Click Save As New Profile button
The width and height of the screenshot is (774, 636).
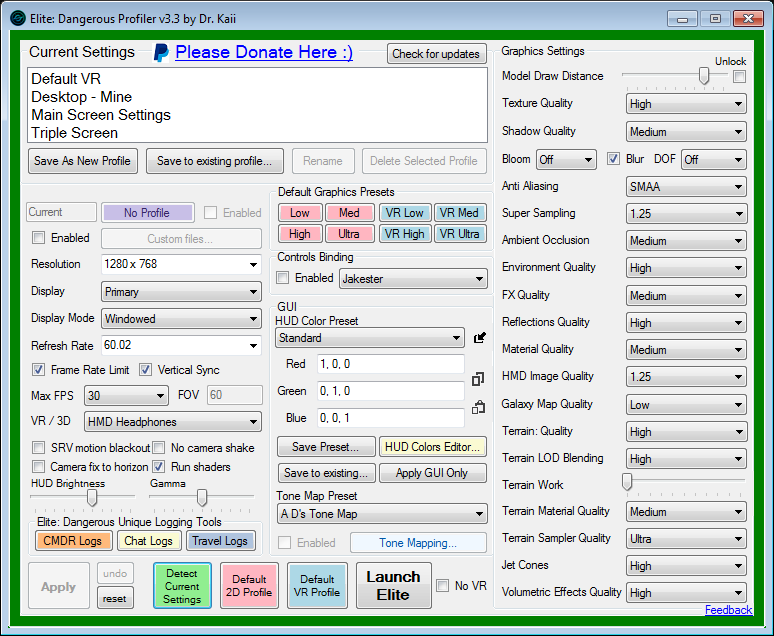coord(82,161)
